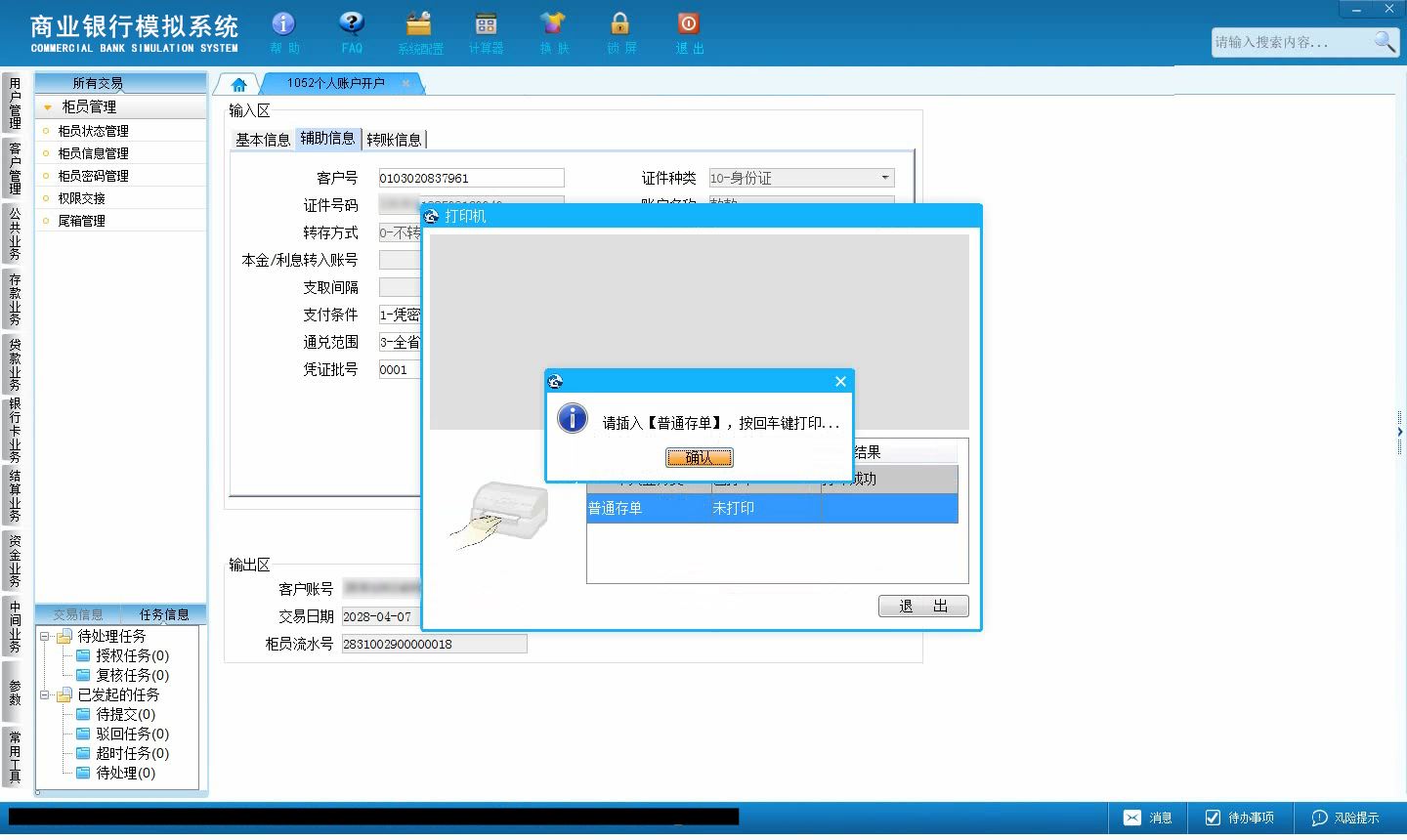Open the 用户管理 side tab

tap(14, 103)
